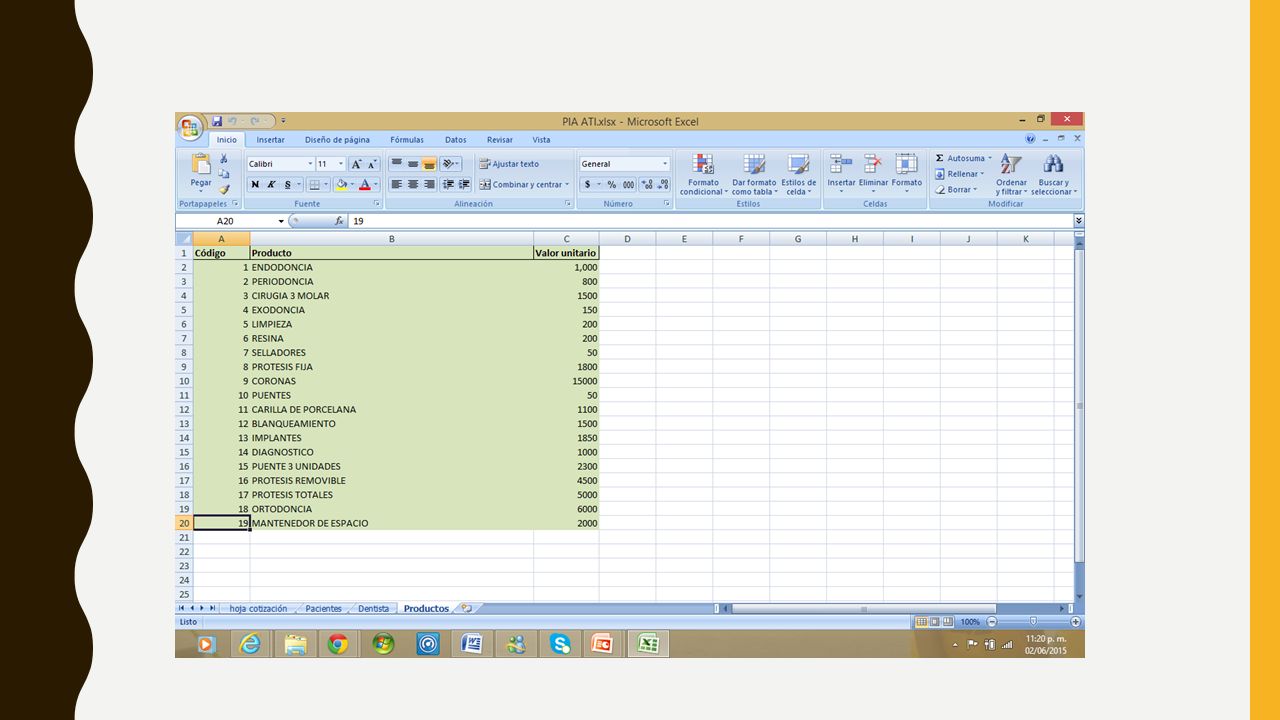1280x720 pixels.
Task: Click the formula bar showing 19
Action: pyautogui.click(x=710, y=221)
